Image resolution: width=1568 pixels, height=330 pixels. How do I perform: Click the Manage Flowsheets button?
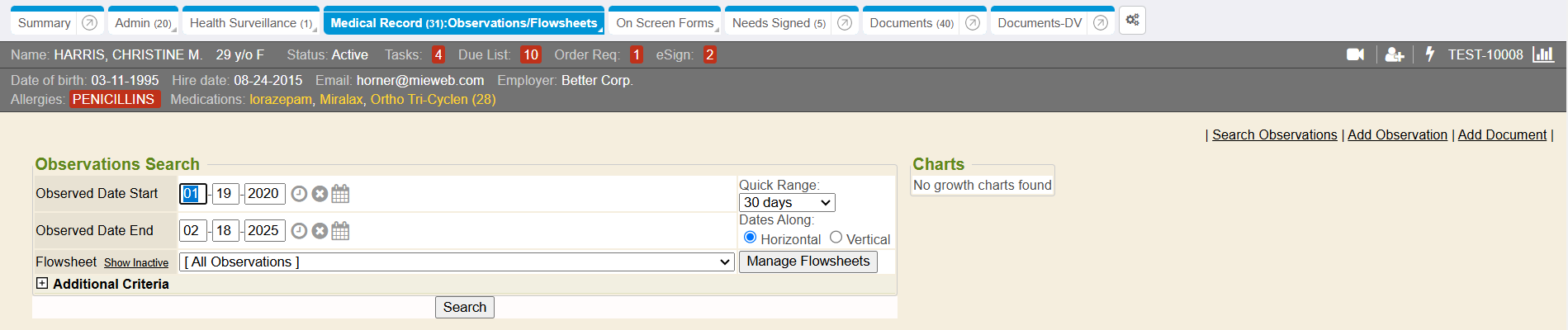[x=808, y=262]
